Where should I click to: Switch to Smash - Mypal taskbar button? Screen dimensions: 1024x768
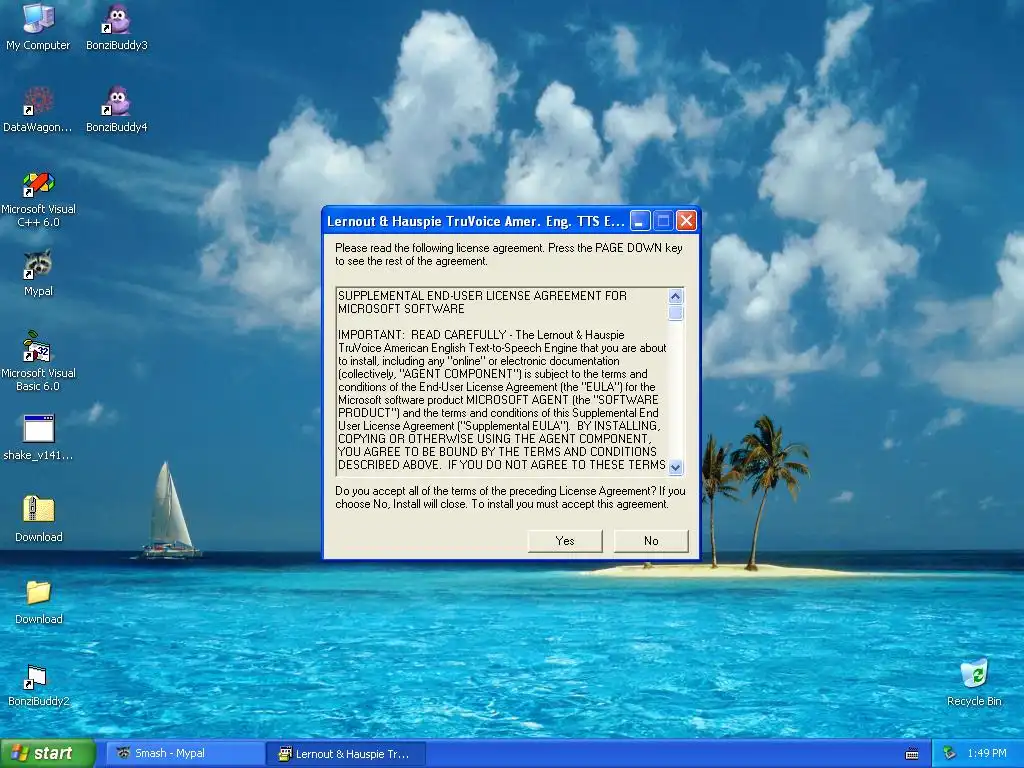[x=186, y=754]
